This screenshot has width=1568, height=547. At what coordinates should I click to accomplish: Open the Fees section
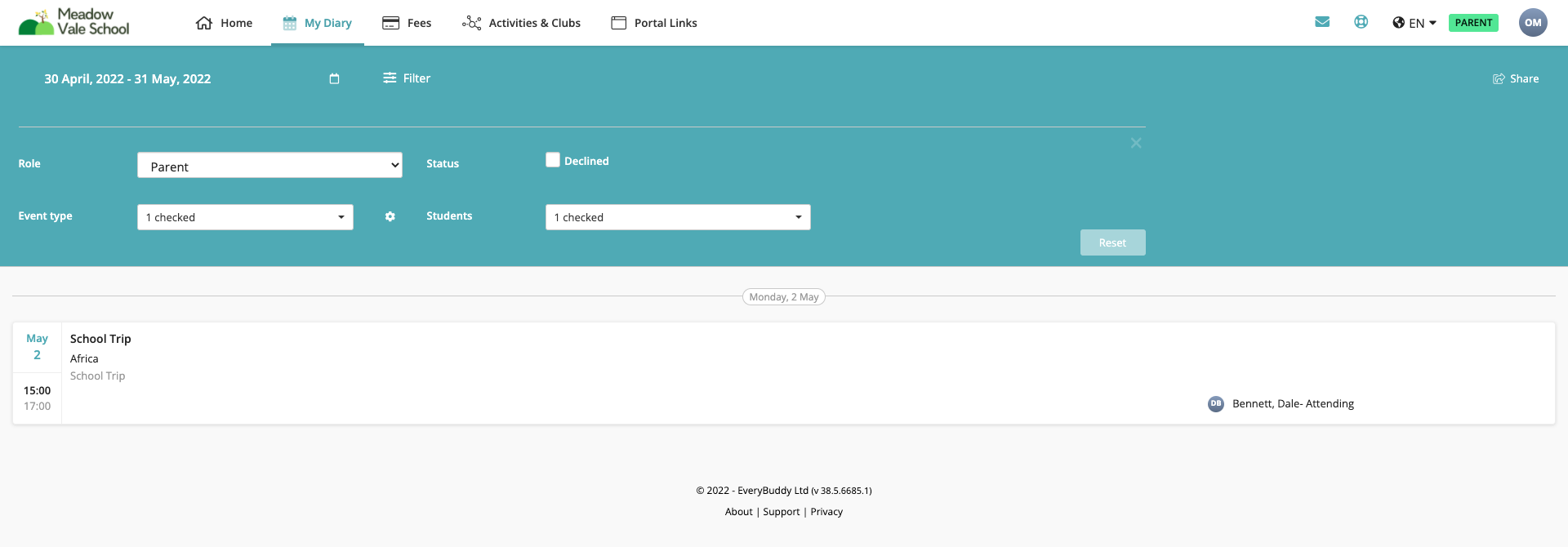click(x=407, y=23)
